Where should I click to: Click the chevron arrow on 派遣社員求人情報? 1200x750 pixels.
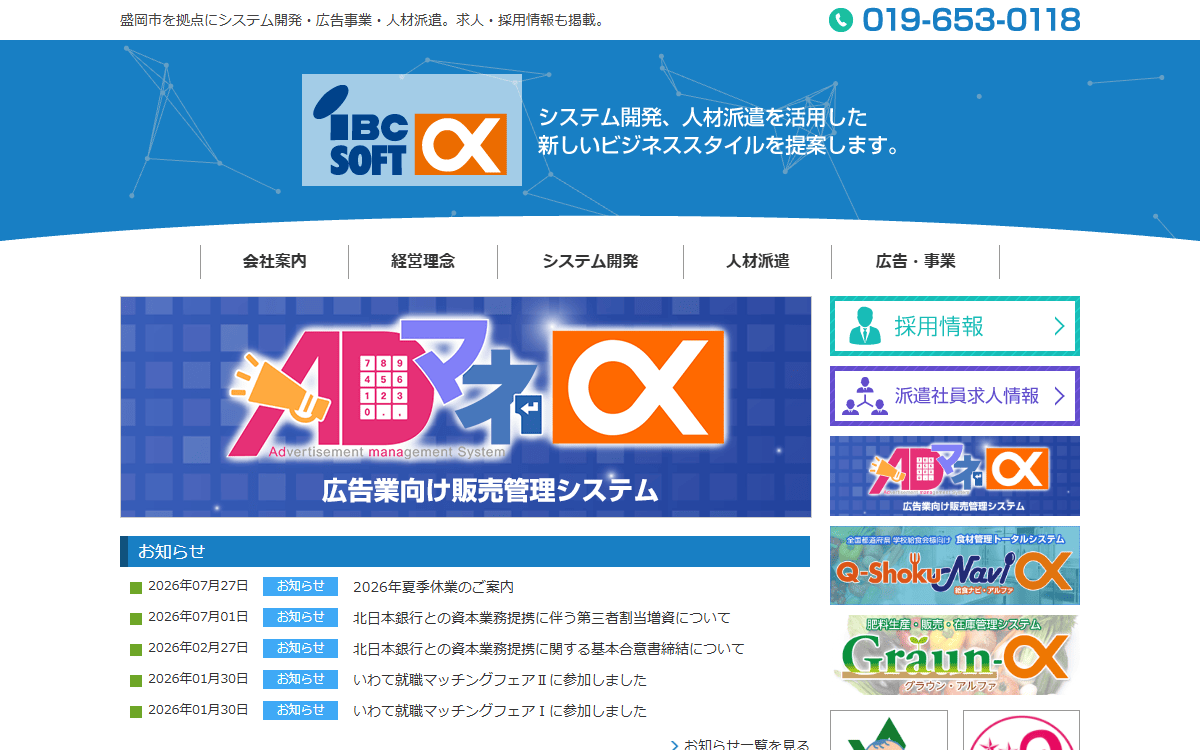tap(1059, 396)
